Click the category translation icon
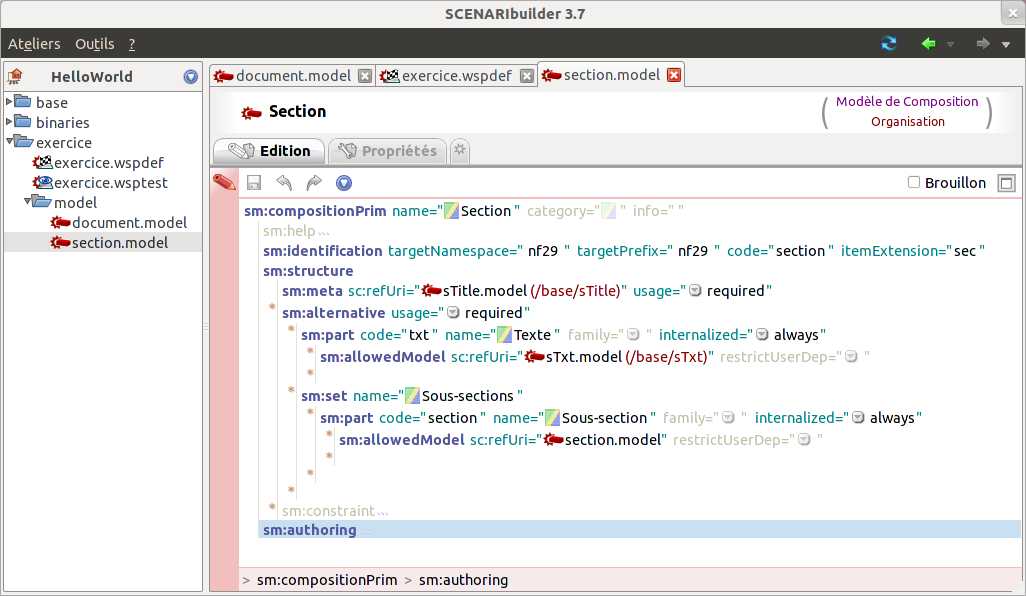Image resolution: width=1026 pixels, height=596 pixels. point(609,211)
